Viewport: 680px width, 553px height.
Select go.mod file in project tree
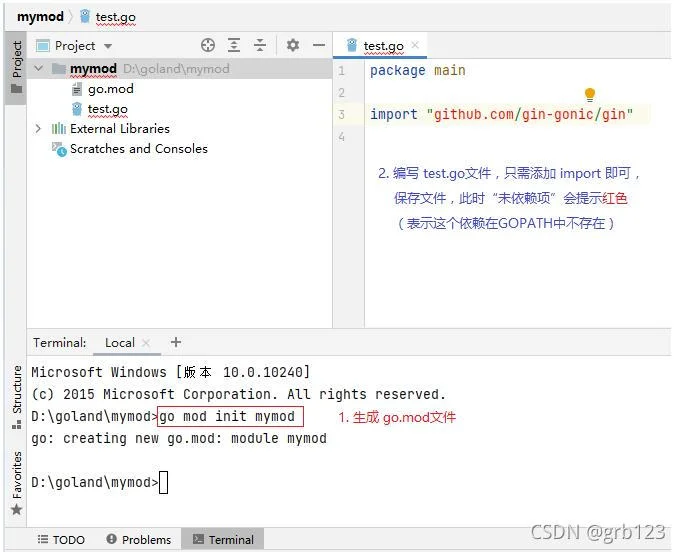pyautogui.click(x=111, y=89)
